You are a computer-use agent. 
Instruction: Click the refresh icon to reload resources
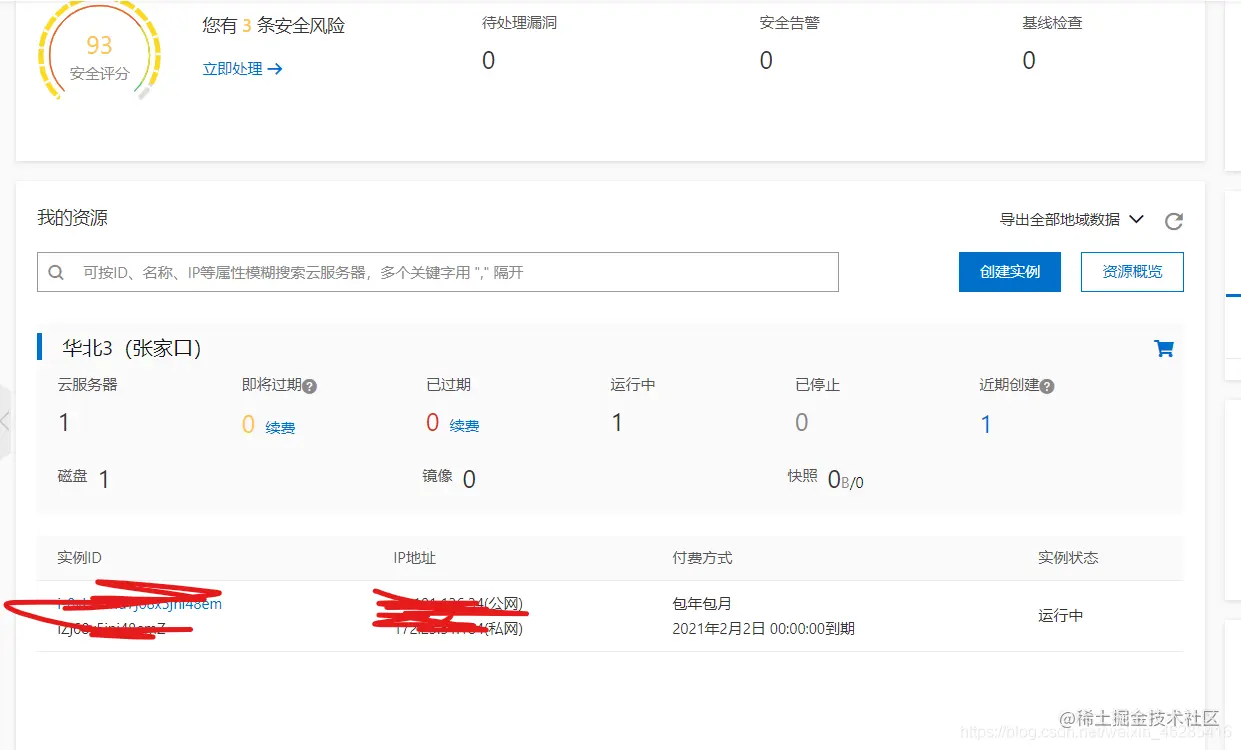click(x=1174, y=219)
